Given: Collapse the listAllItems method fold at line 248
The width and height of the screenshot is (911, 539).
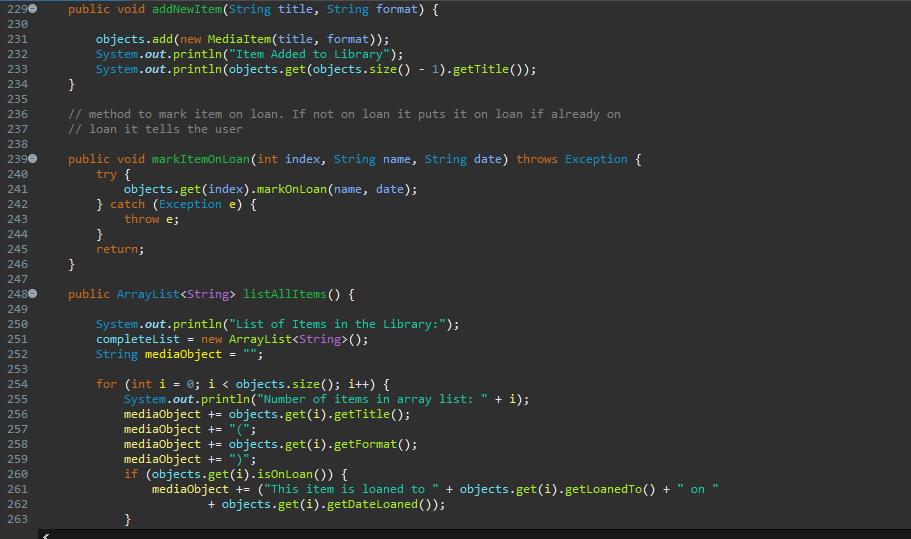Looking at the screenshot, I should 33,294.
